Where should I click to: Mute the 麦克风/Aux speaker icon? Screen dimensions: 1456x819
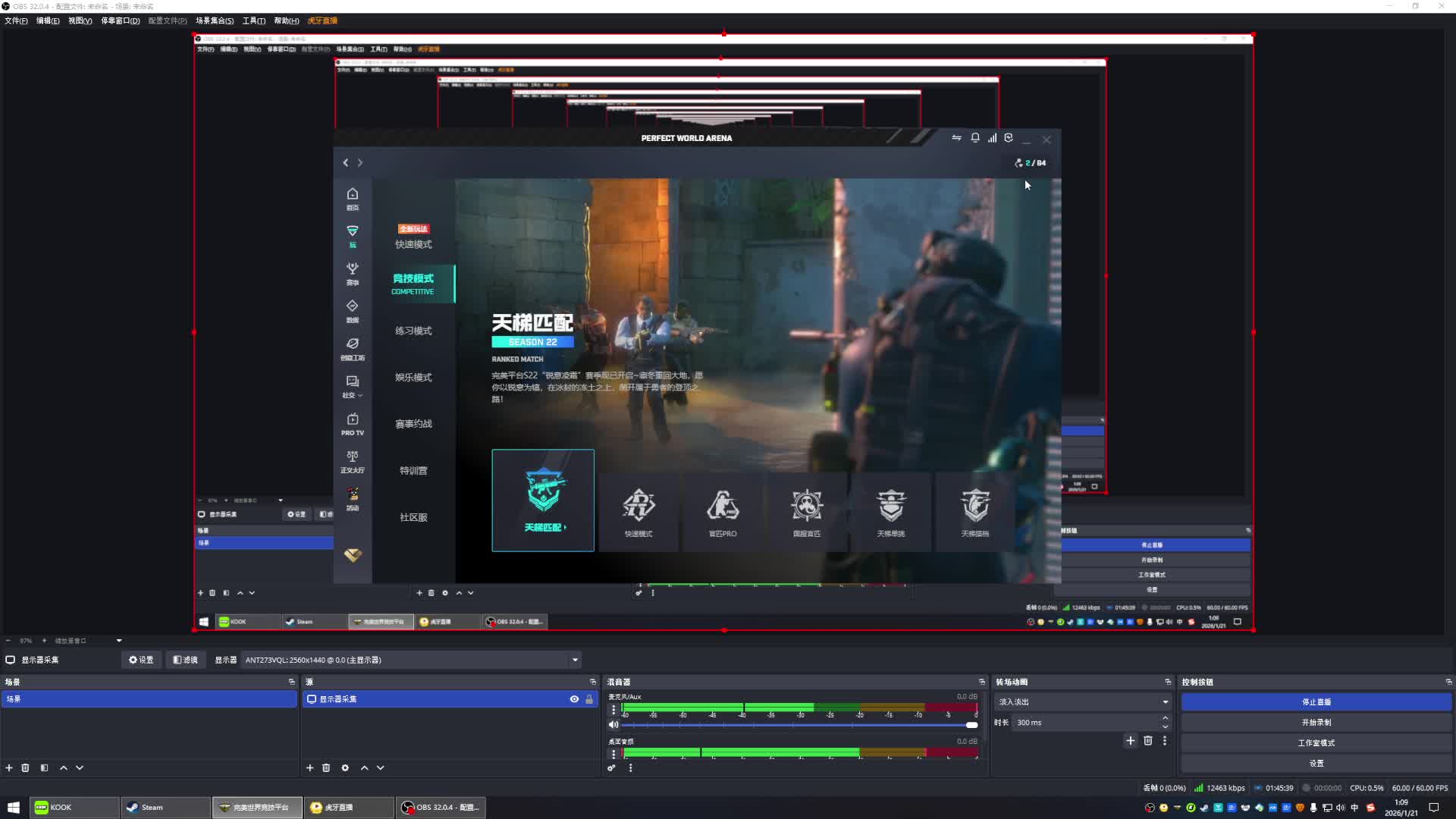click(x=613, y=724)
